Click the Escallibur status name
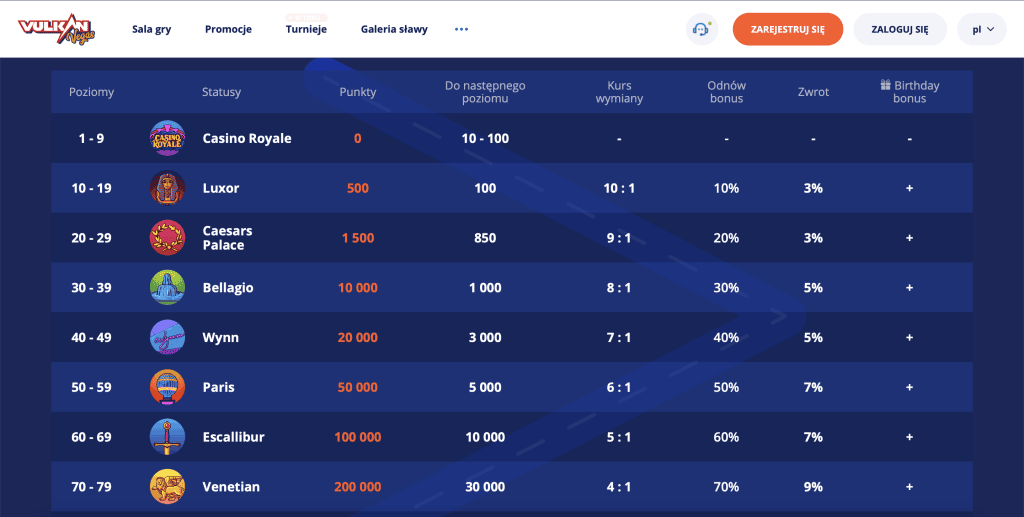The width and height of the screenshot is (1024, 517). point(233,437)
